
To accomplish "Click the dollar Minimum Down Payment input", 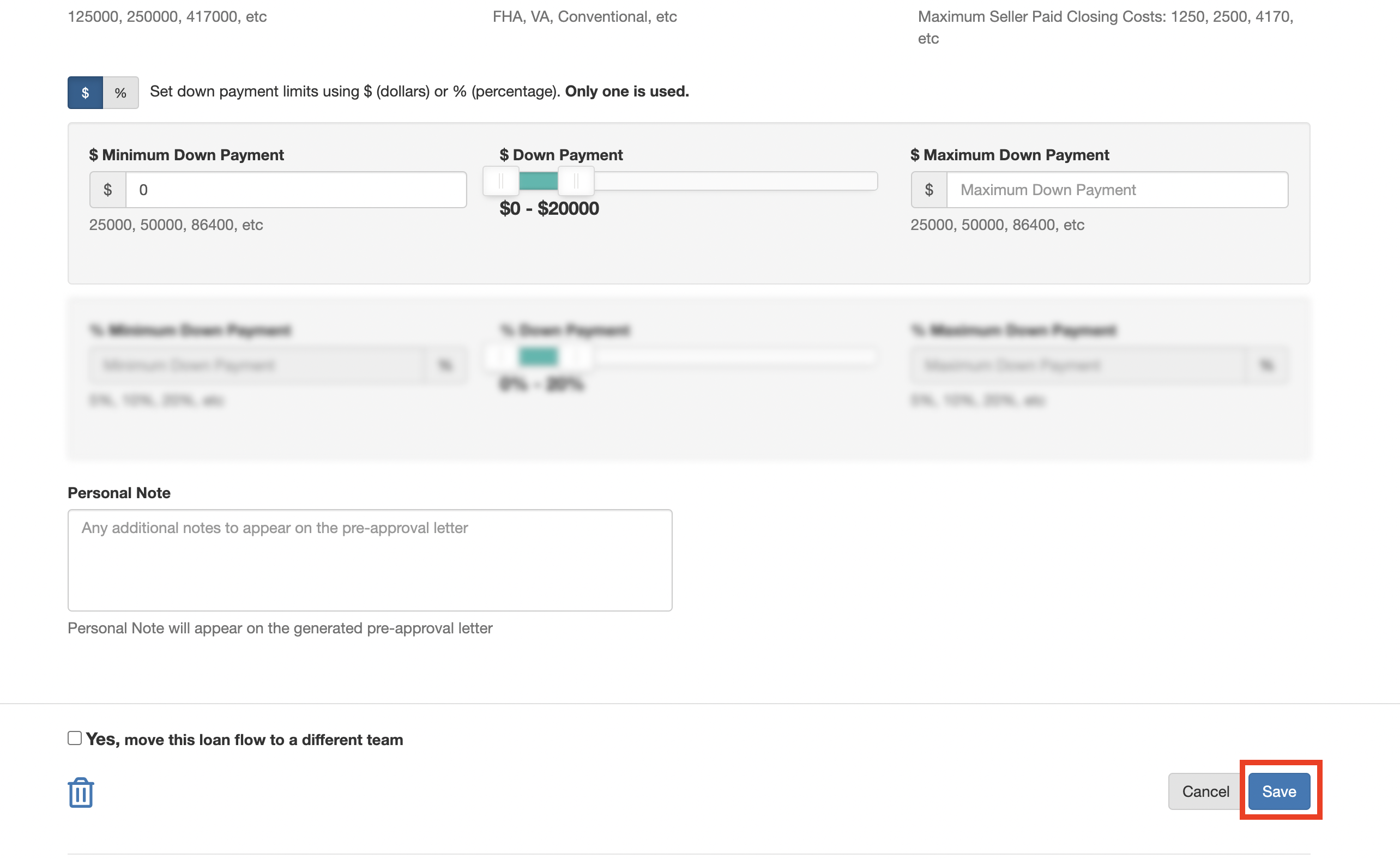I will [x=295, y=190].
